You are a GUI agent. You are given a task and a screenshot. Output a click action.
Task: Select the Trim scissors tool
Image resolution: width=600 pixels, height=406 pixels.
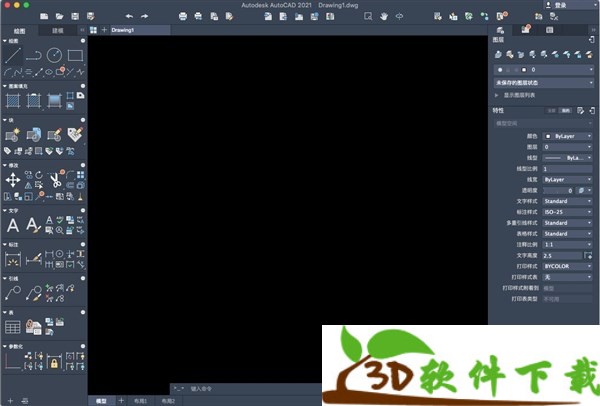pyautogui.click(x=56, y=180)
